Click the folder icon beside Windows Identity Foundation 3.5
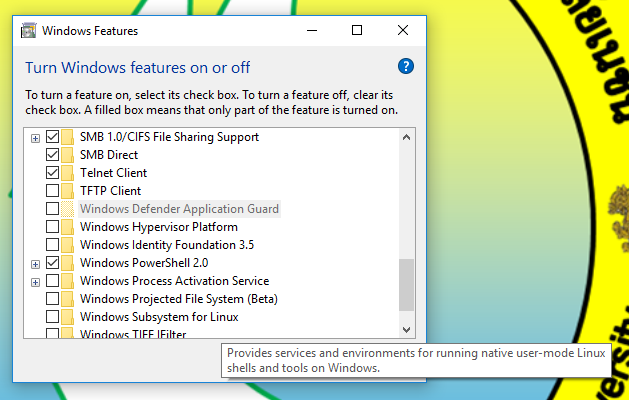Screen dimensions: 629x400 coord(68,245)
